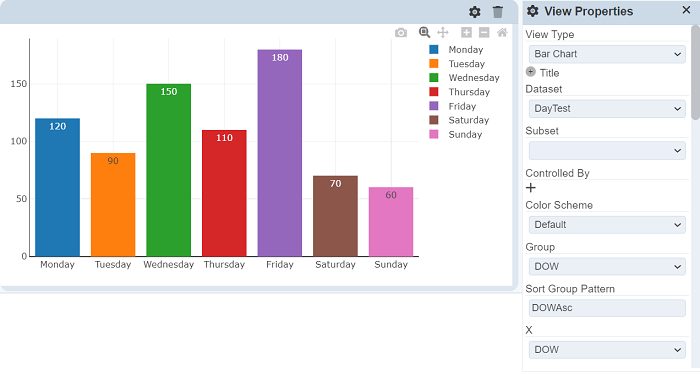
Task: Toggle Friday series in legend
Action: click(x=462, y=106)
